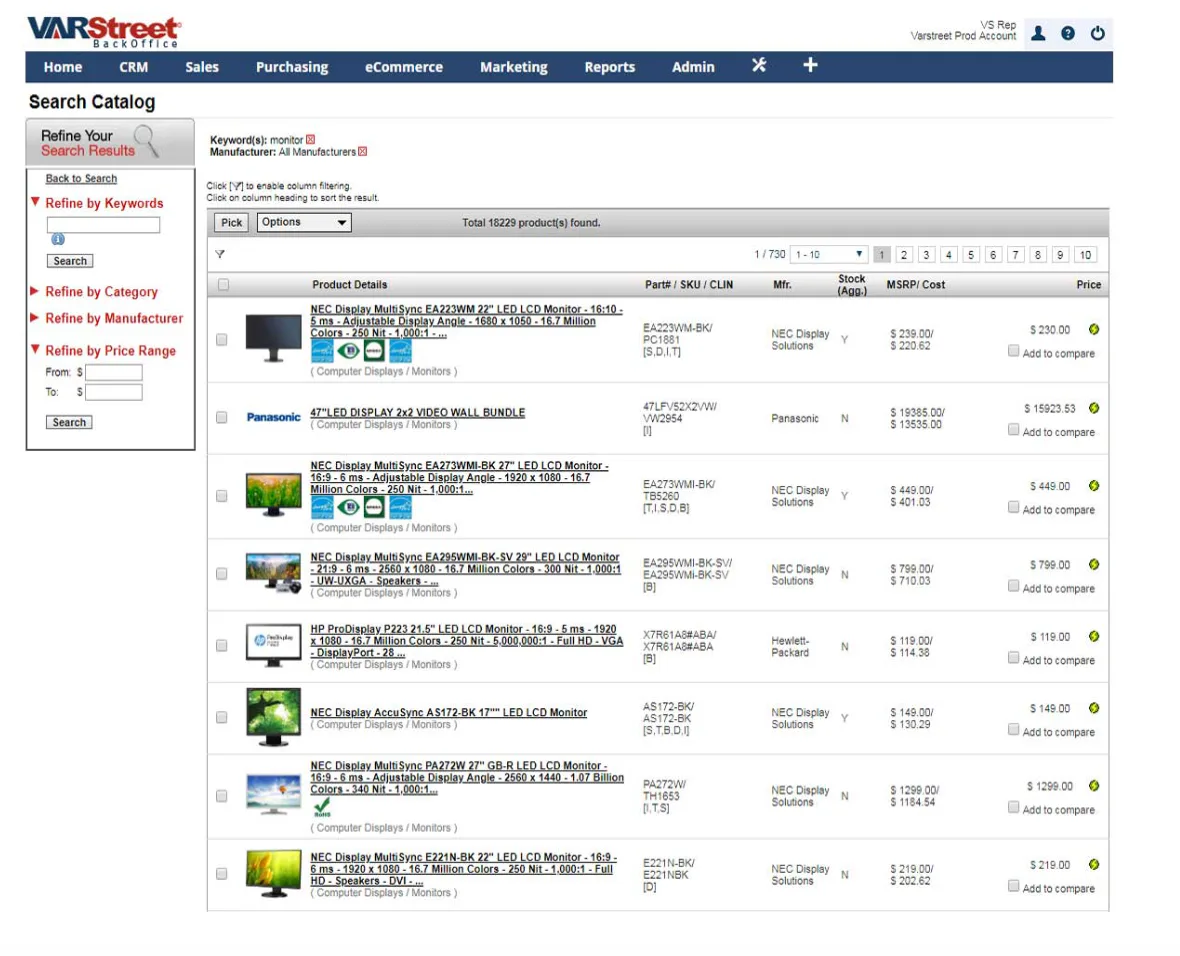The image size is (1180, 956).
Task: Open help via the question mark icon
Action: (x=1068, y=33)
